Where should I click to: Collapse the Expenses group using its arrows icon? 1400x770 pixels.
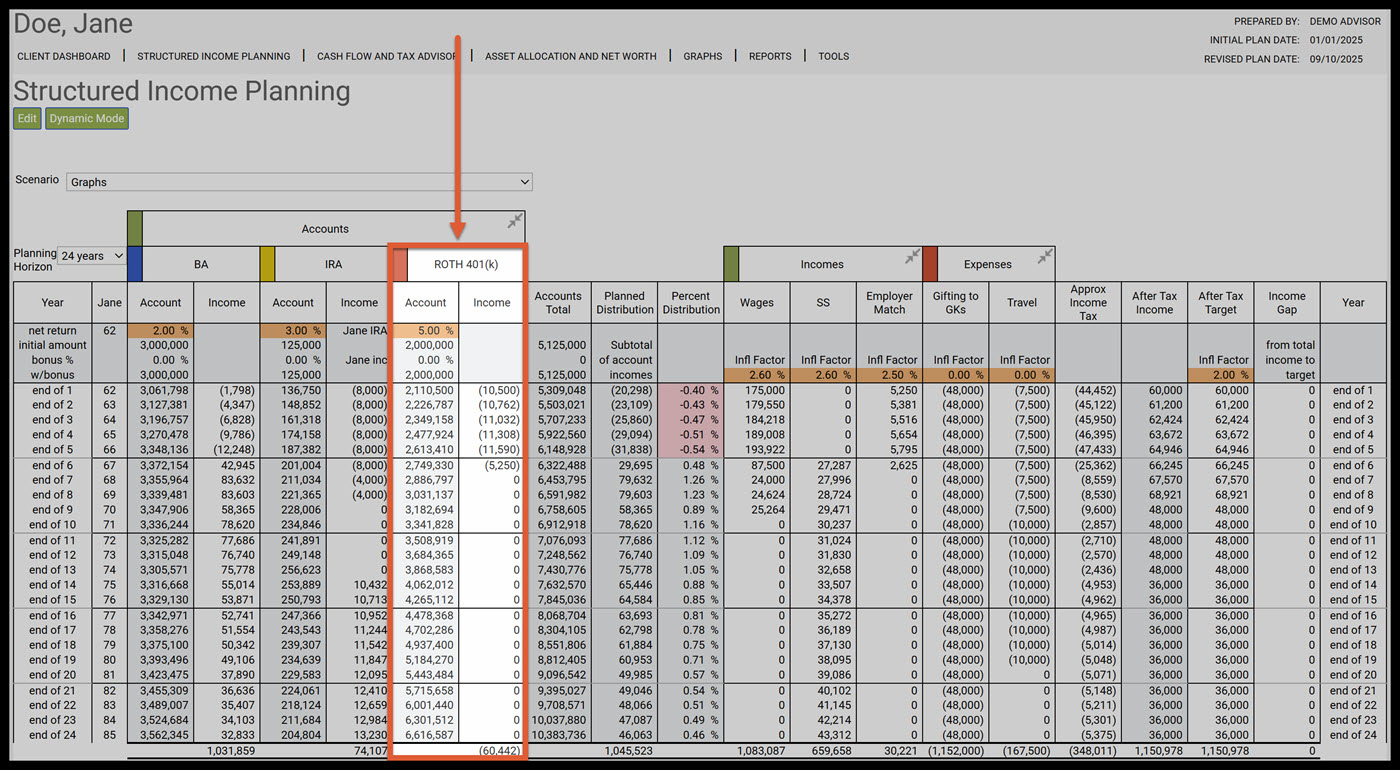coord(1044,257)
